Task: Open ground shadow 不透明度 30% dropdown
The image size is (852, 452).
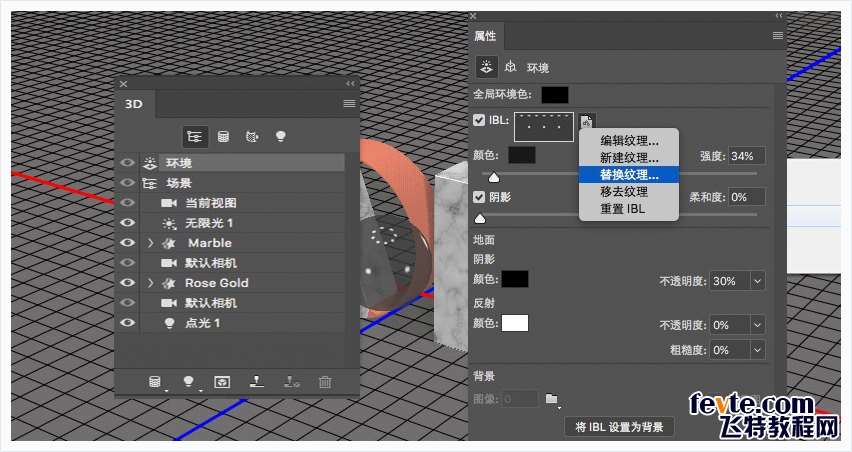Action: (757, 281)
